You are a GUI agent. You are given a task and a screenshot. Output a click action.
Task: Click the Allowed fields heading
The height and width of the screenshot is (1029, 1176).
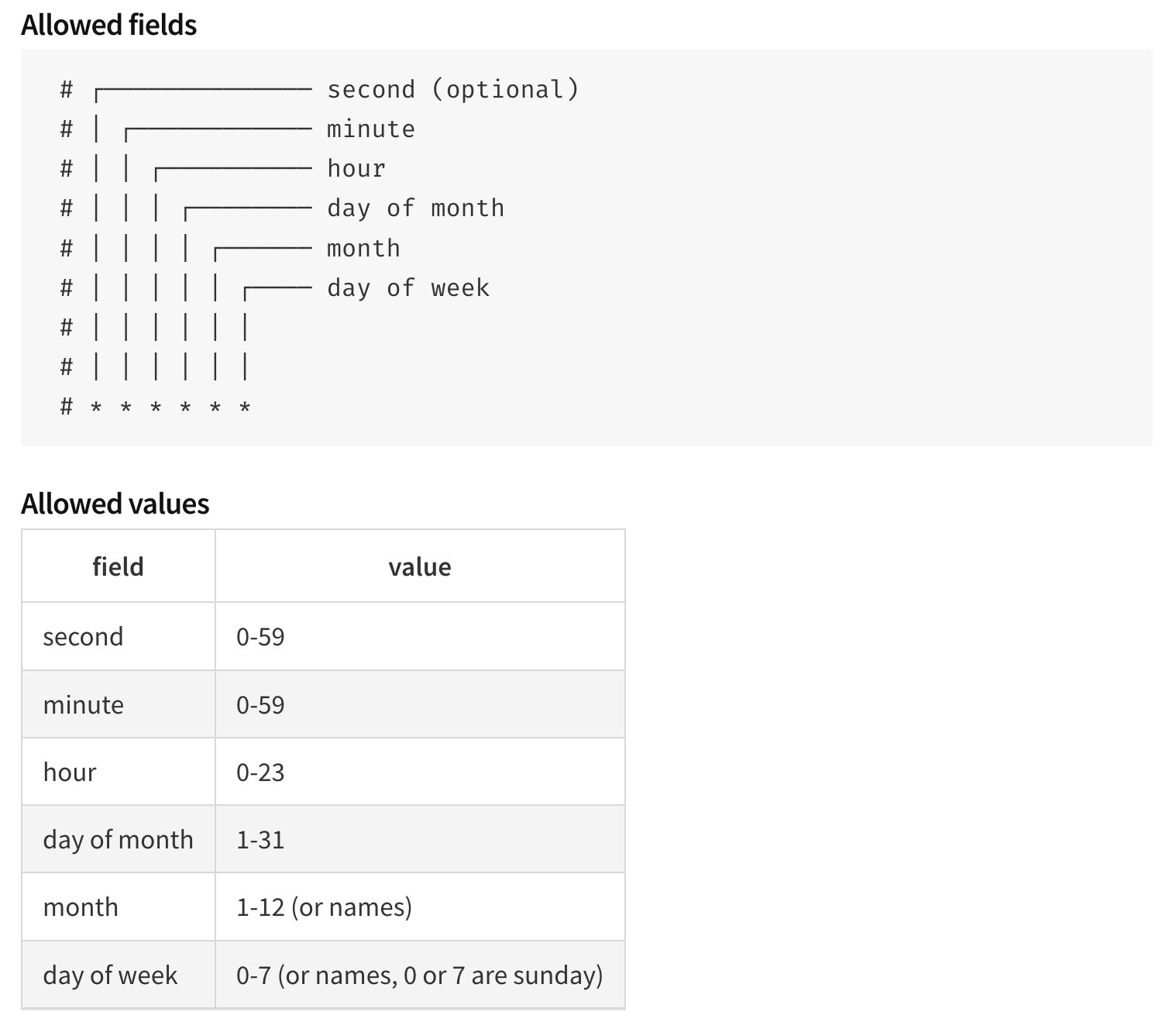pos(108,26)
